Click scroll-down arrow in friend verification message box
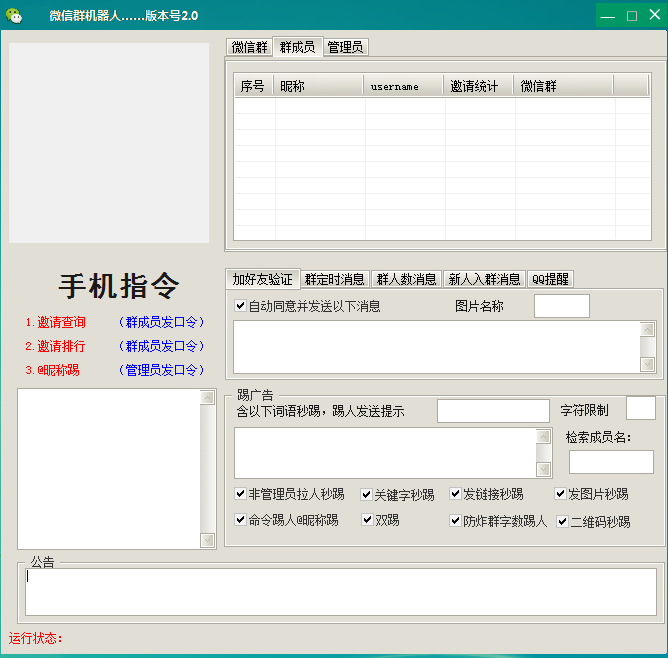The width and height of the screenshot is (668, 658). tap(647, 364)
